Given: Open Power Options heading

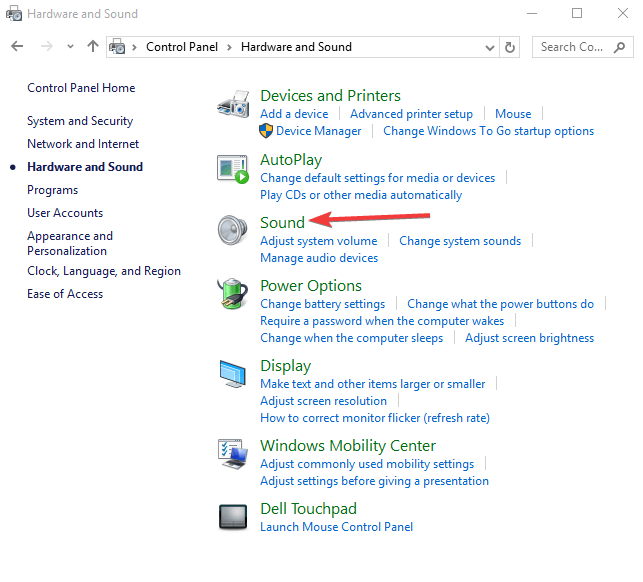Looking at the screenshot, I should pos(311,286).
